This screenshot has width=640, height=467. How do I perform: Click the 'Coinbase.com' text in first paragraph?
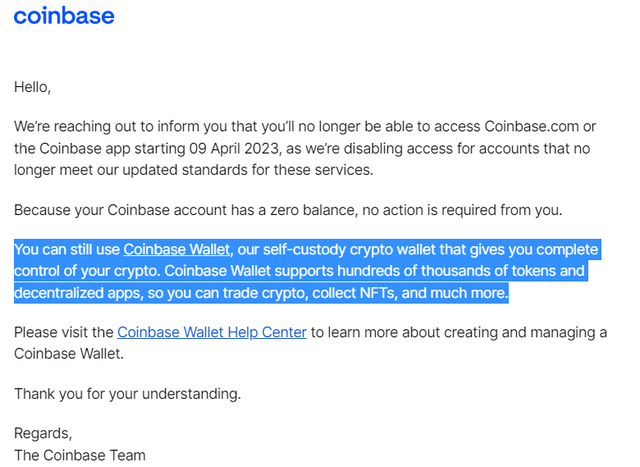[x=531, y=127]
